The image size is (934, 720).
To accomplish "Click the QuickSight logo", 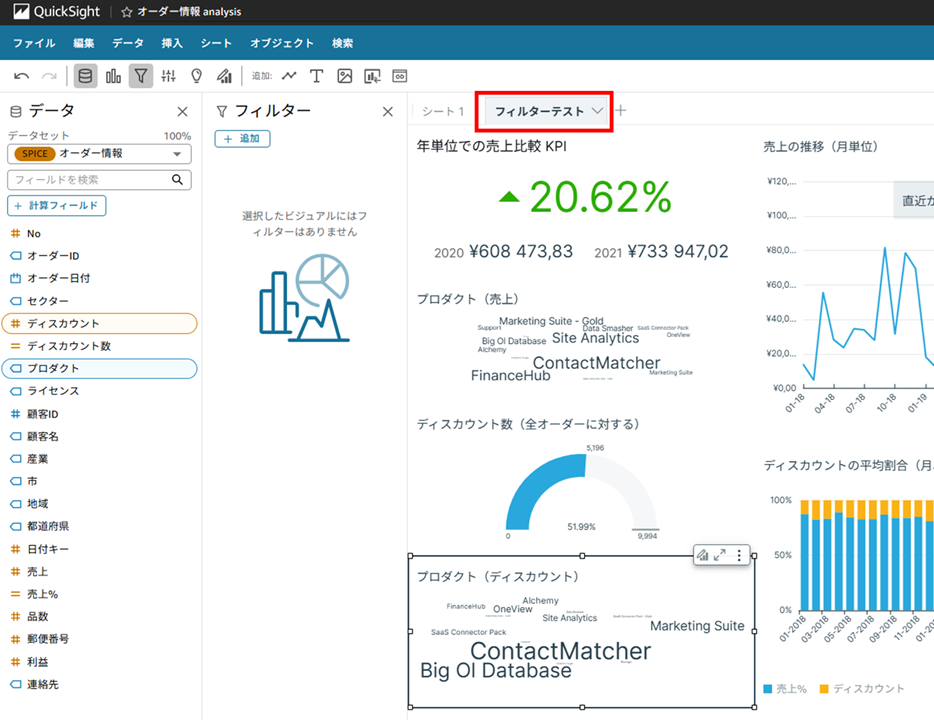I will click(x=57, y=11).
